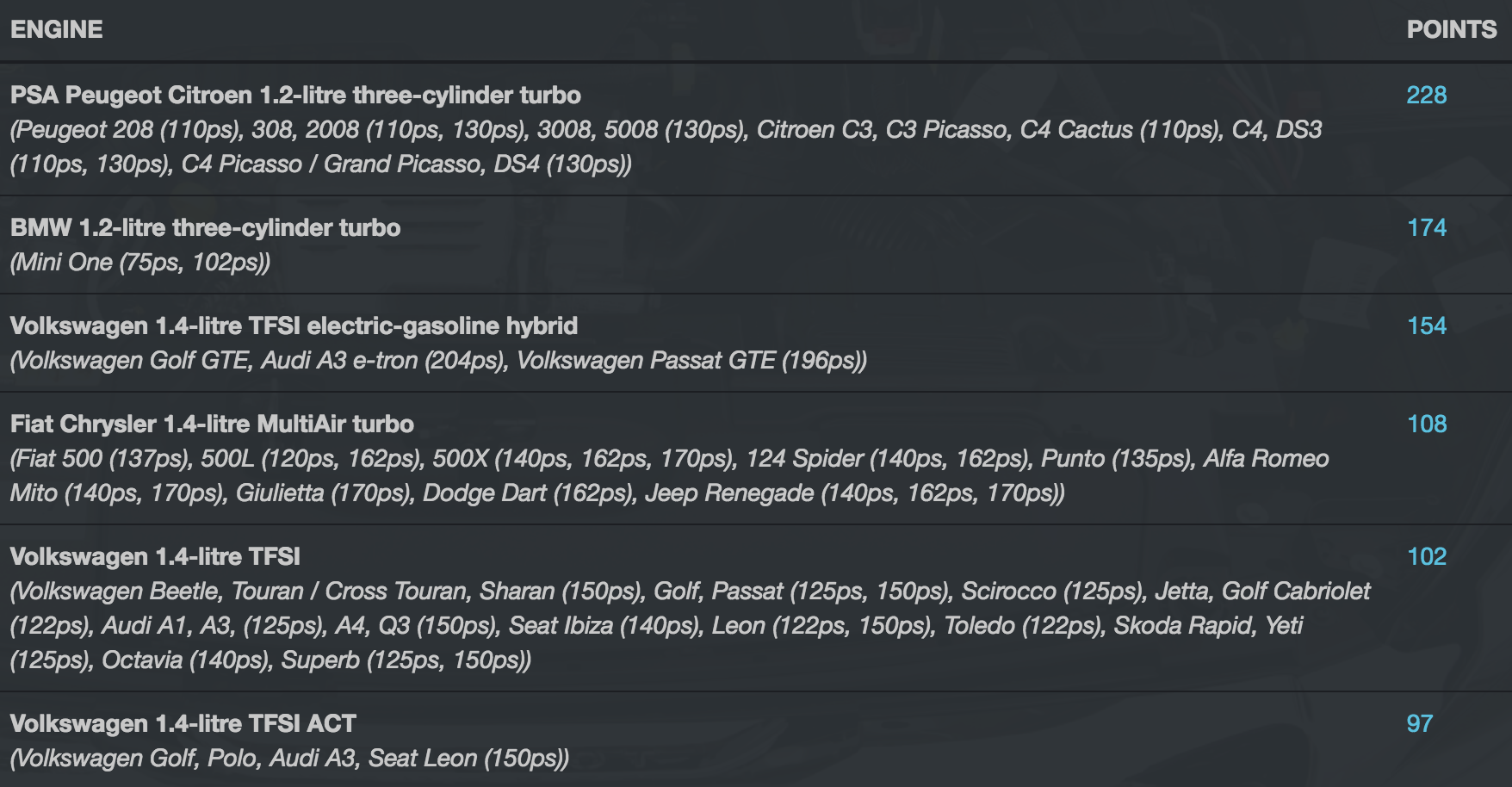Click the Golf, Polo, Audi A3 description
This screenshot has height=787, width=1512.
pos(289,759)
